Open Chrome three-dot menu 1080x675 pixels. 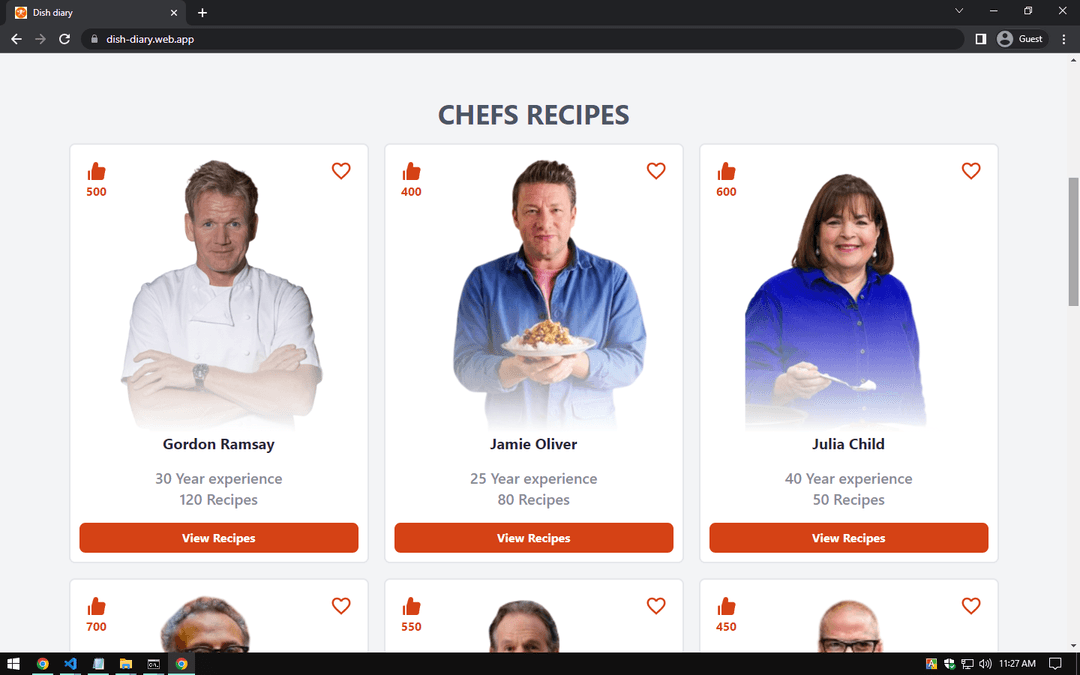pyautogui.click(x=1064, y=39)
